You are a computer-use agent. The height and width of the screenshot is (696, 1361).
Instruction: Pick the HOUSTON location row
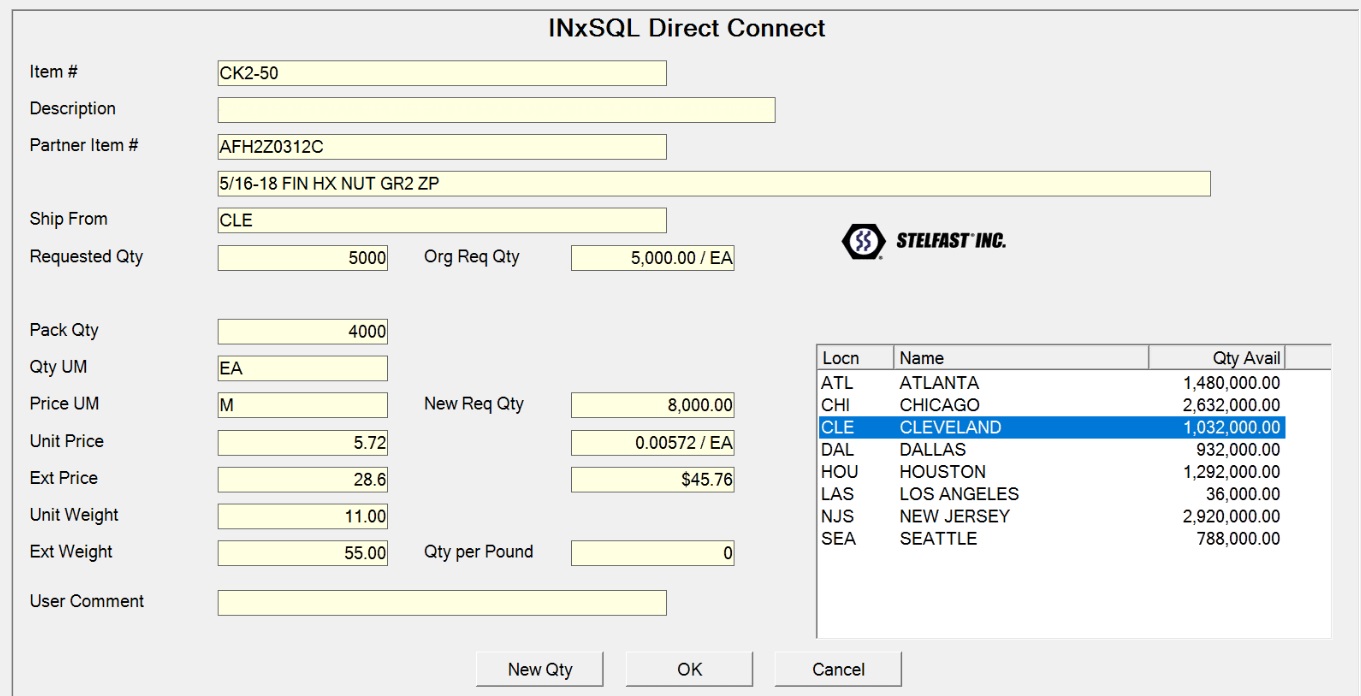(x=1050, y=472)
